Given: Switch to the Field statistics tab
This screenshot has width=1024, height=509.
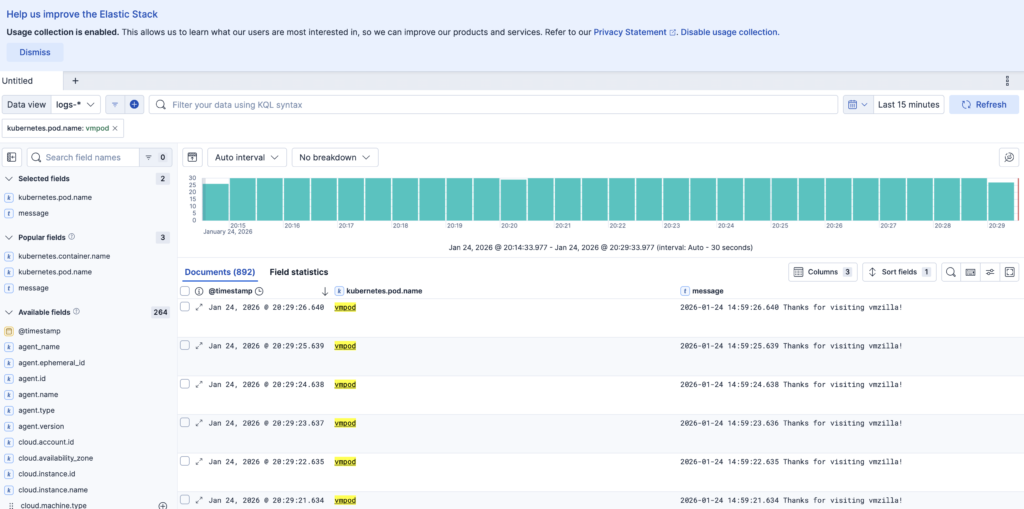Looking at the screenshot, I should coord(299,272).
